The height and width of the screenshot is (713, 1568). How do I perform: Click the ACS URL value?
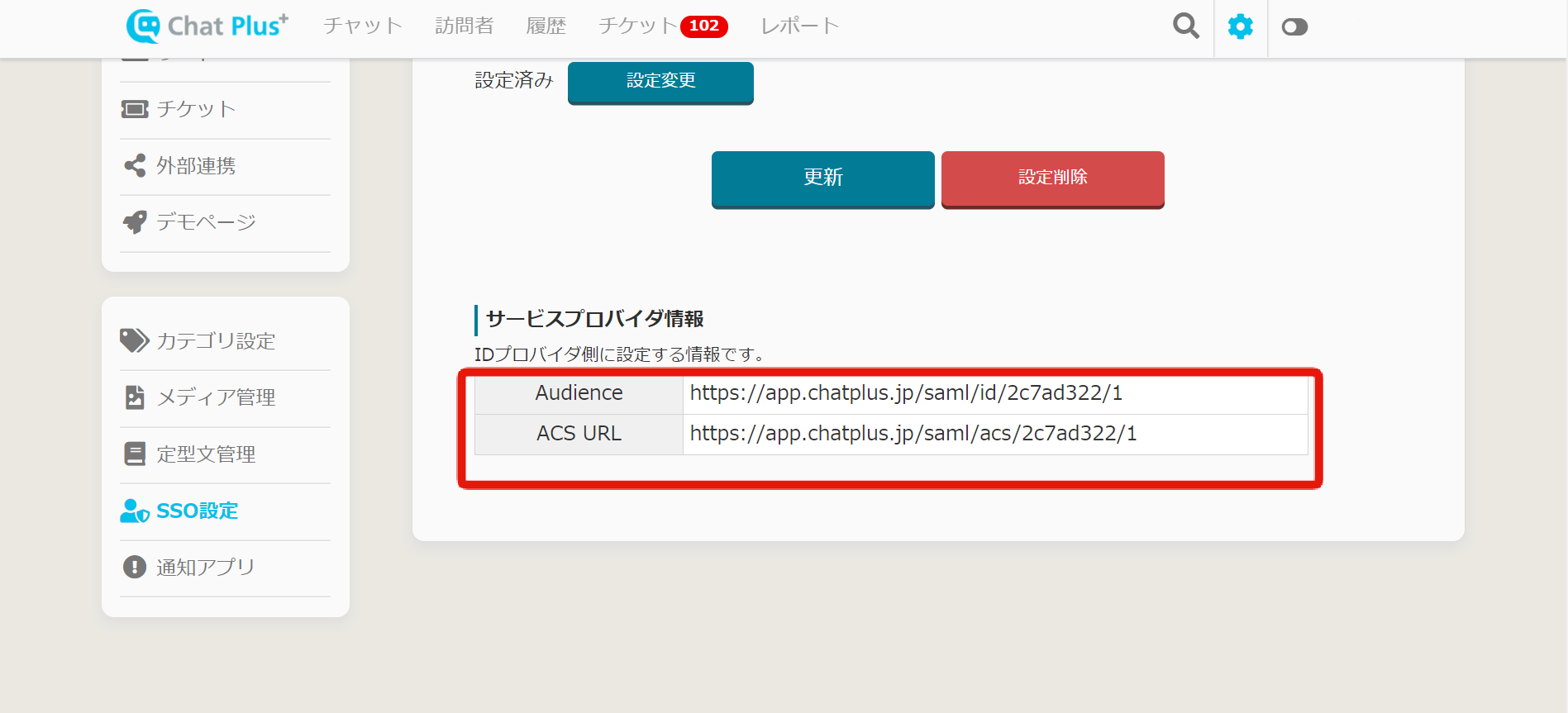[x=913, y=434]
